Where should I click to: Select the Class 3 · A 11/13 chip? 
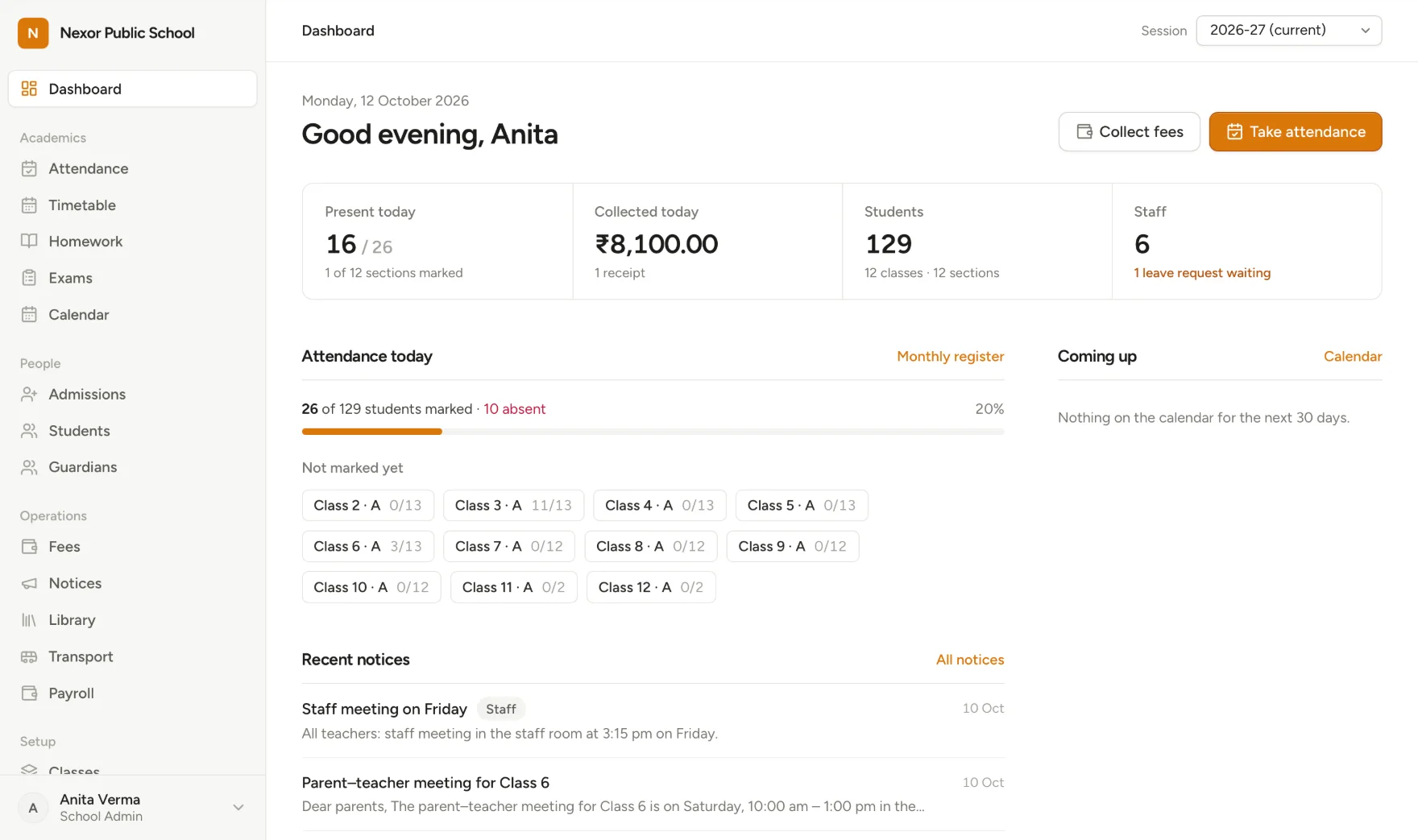(513, 506)
